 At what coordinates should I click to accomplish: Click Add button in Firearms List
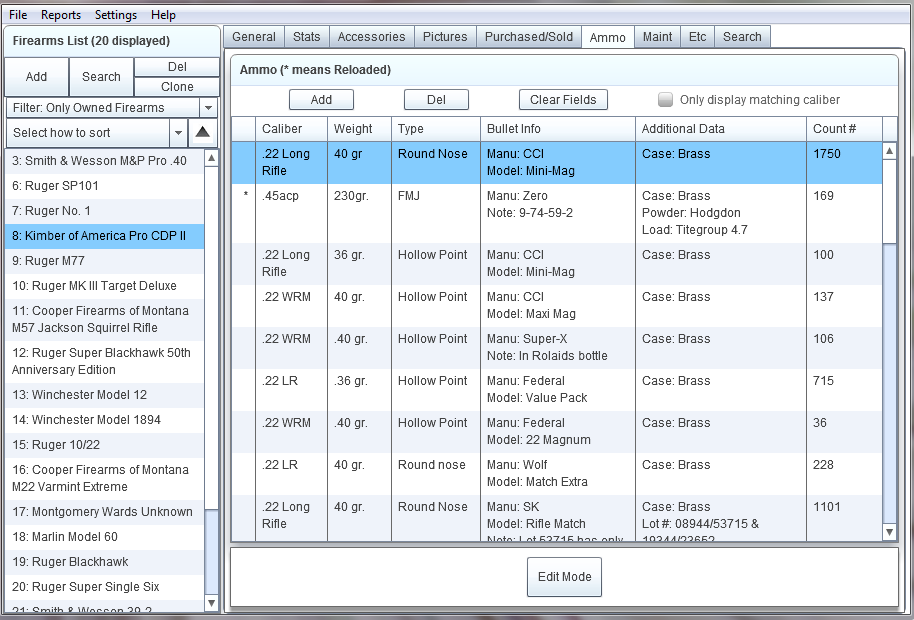36,77
